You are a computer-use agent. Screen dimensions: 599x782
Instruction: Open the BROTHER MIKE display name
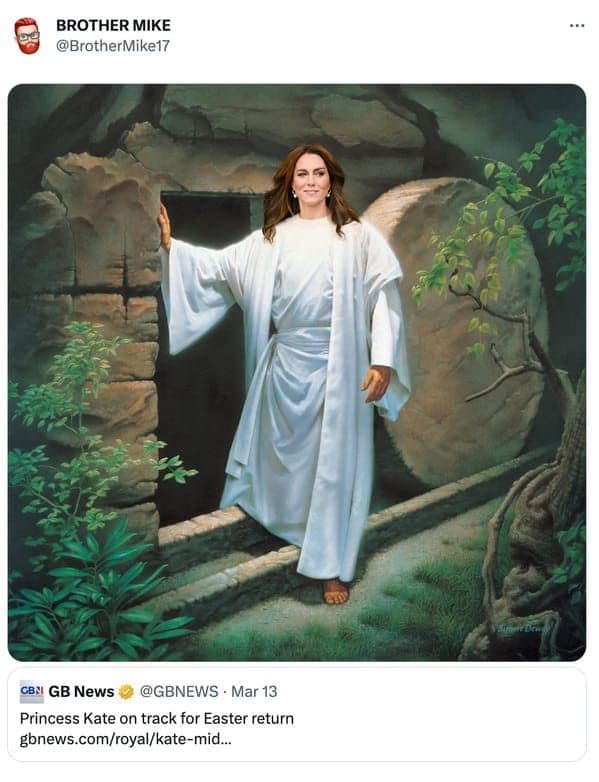click(113, 25)
